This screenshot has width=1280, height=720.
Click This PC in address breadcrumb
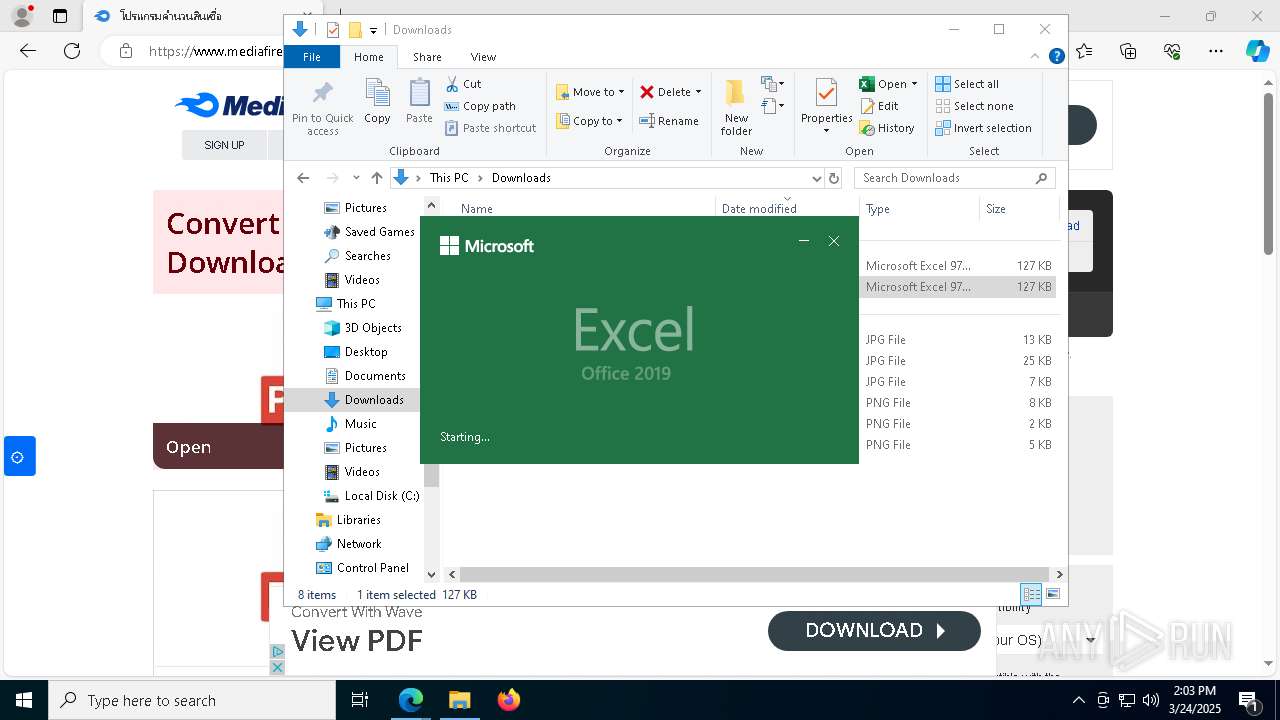[x=449, y=178]
